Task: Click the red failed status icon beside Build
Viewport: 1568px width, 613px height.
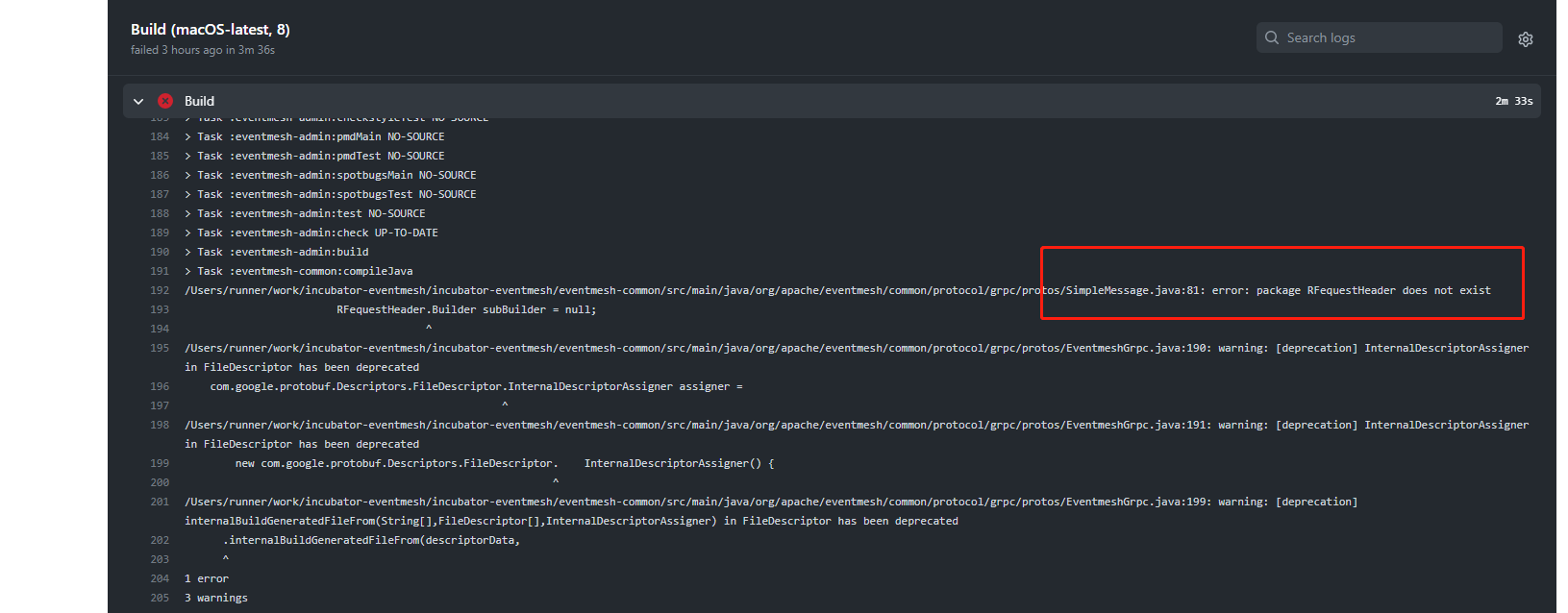Action: [165, 101]
